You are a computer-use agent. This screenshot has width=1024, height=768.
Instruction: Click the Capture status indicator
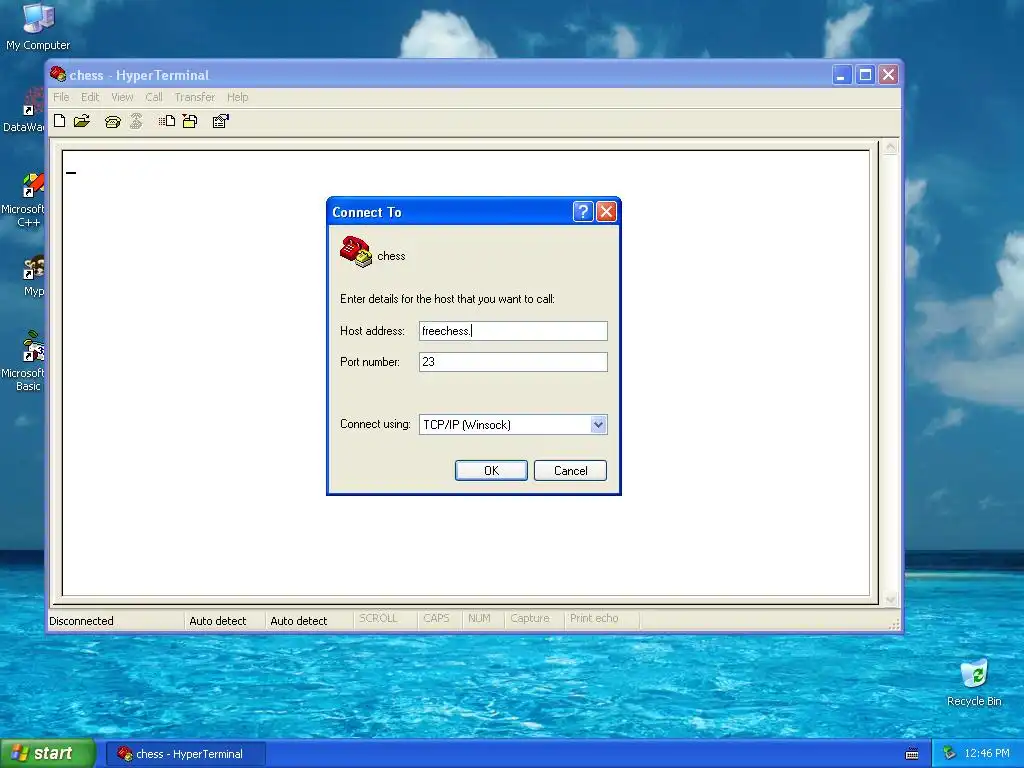[x=530, y=618]
